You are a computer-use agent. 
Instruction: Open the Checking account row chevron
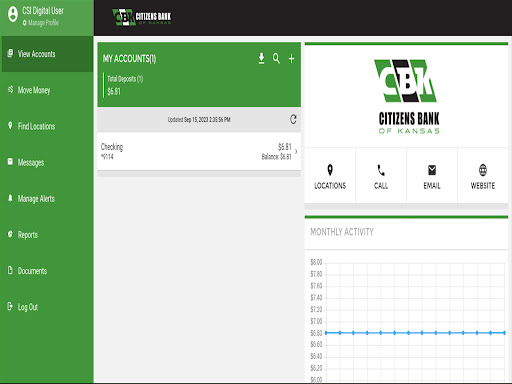[x=296, y=151]
